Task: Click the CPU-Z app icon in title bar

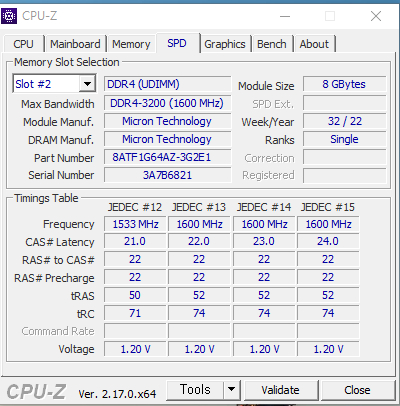Action: [9, 16]
